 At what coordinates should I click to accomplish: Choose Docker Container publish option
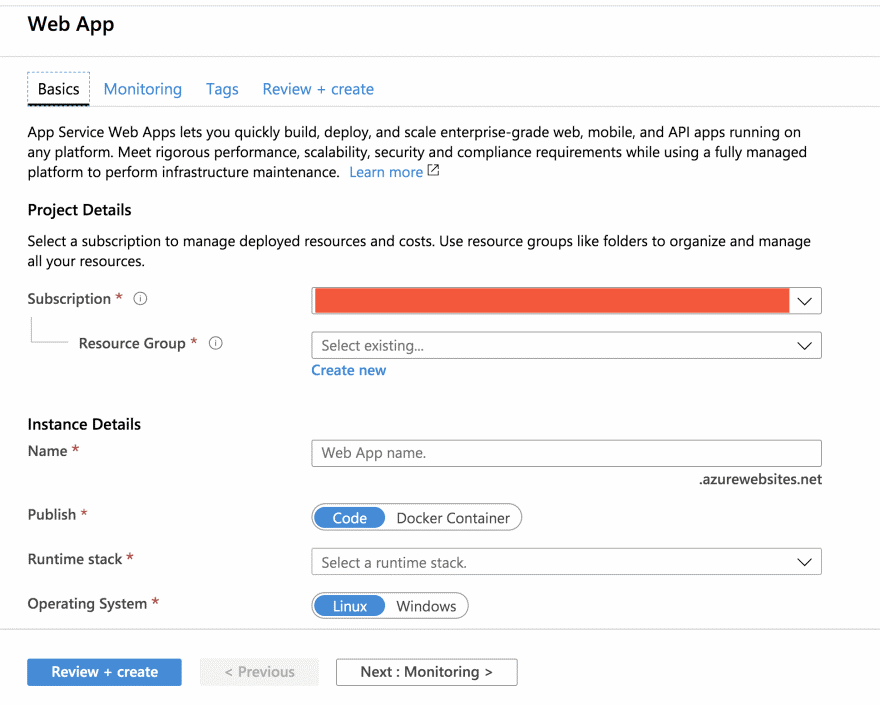[453, 518]
